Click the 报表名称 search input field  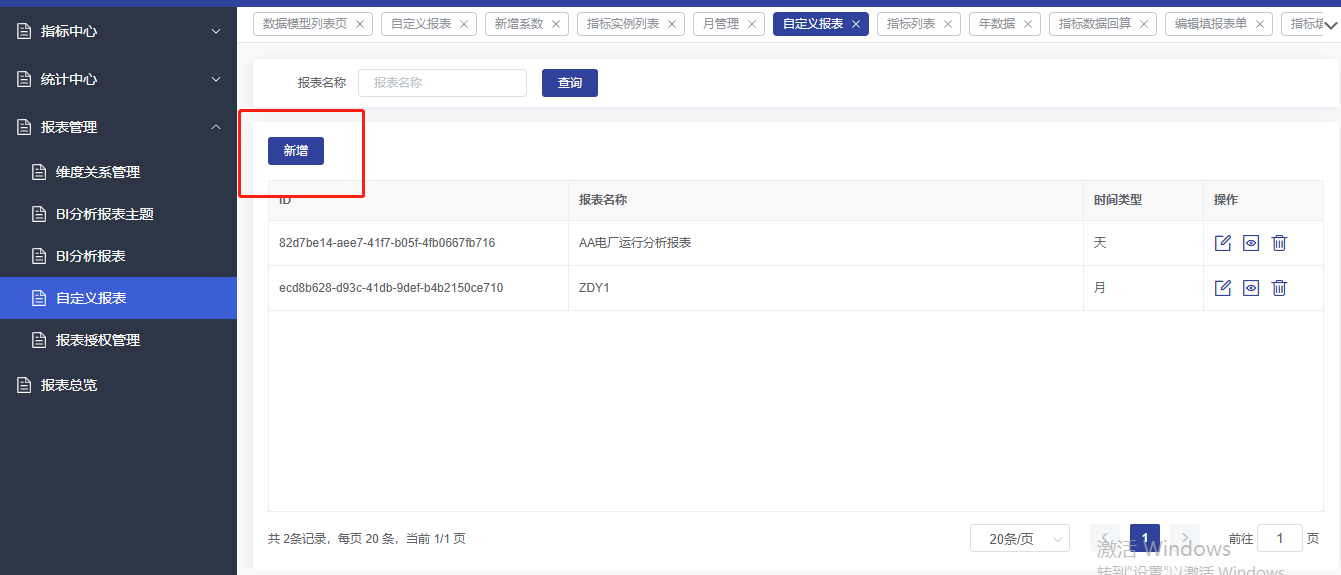coord(442,83)
